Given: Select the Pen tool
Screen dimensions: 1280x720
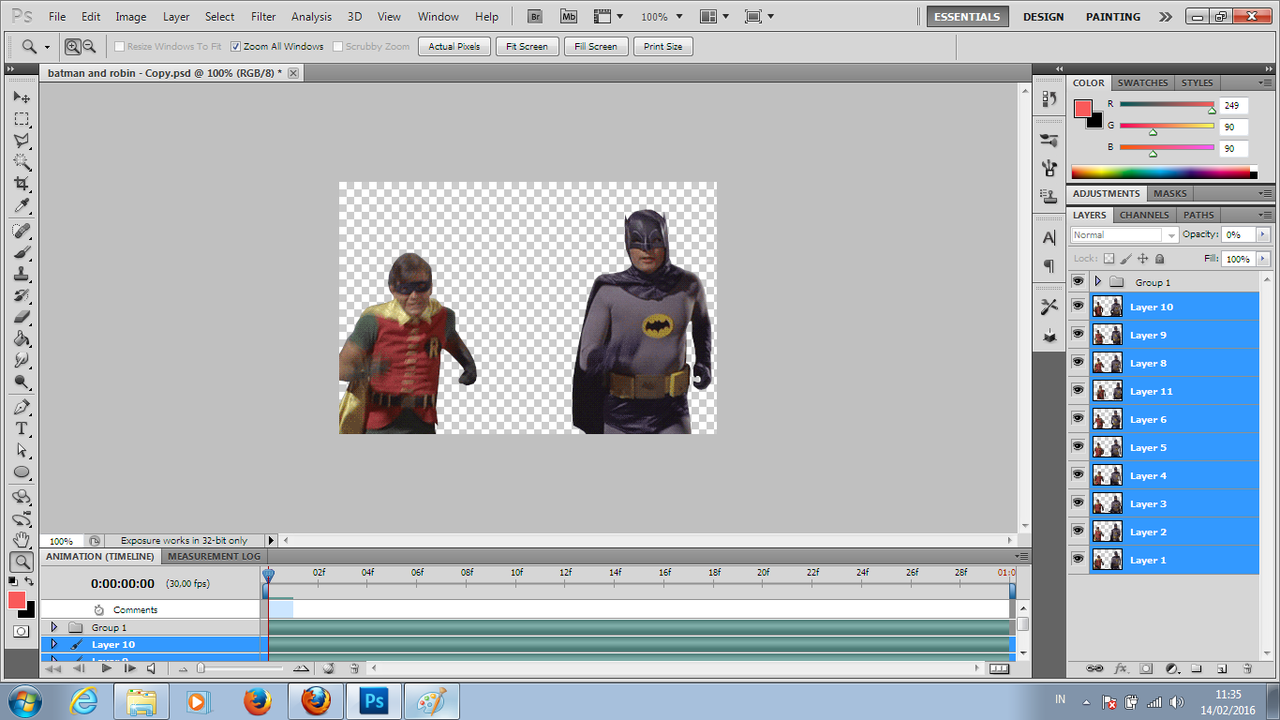Looking at the screenshot, I should pos(21,408).
